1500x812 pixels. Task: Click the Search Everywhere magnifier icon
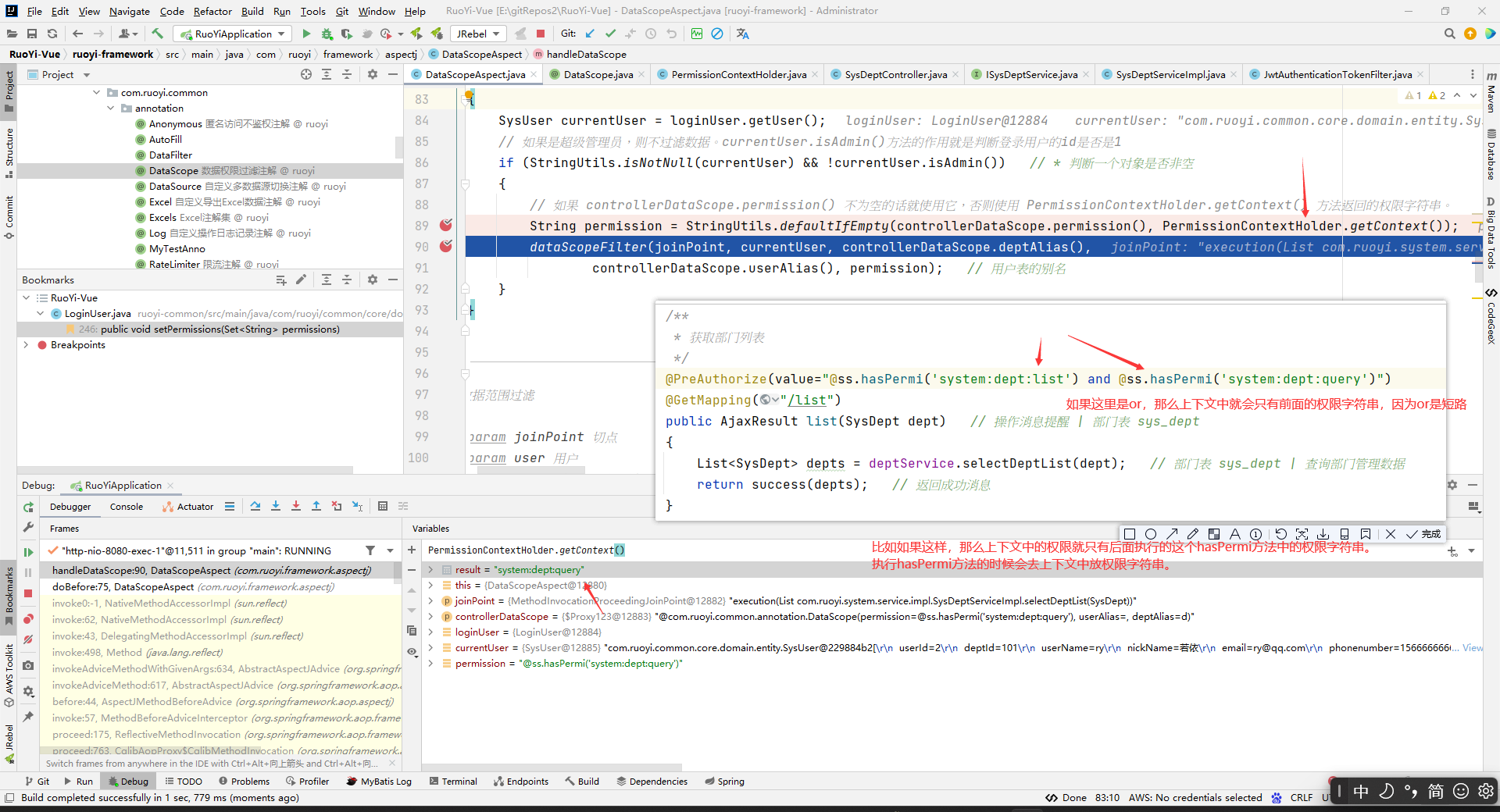1449,34
